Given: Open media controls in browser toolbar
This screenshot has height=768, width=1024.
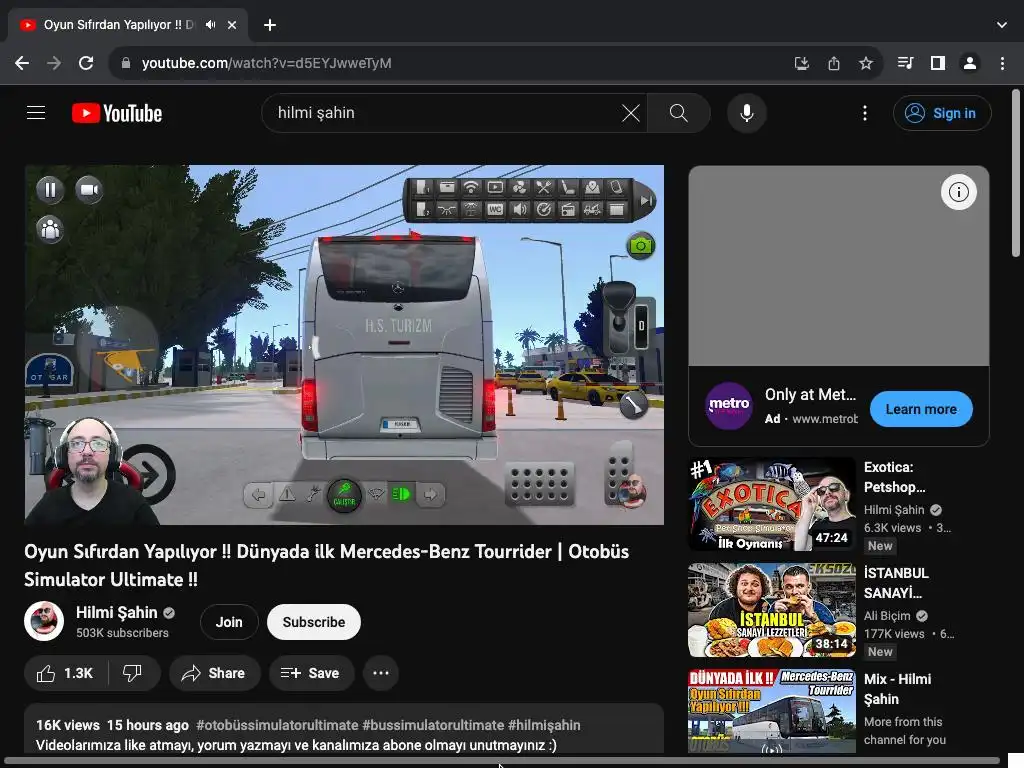Looking at the screenshot, I should [905, 63].
